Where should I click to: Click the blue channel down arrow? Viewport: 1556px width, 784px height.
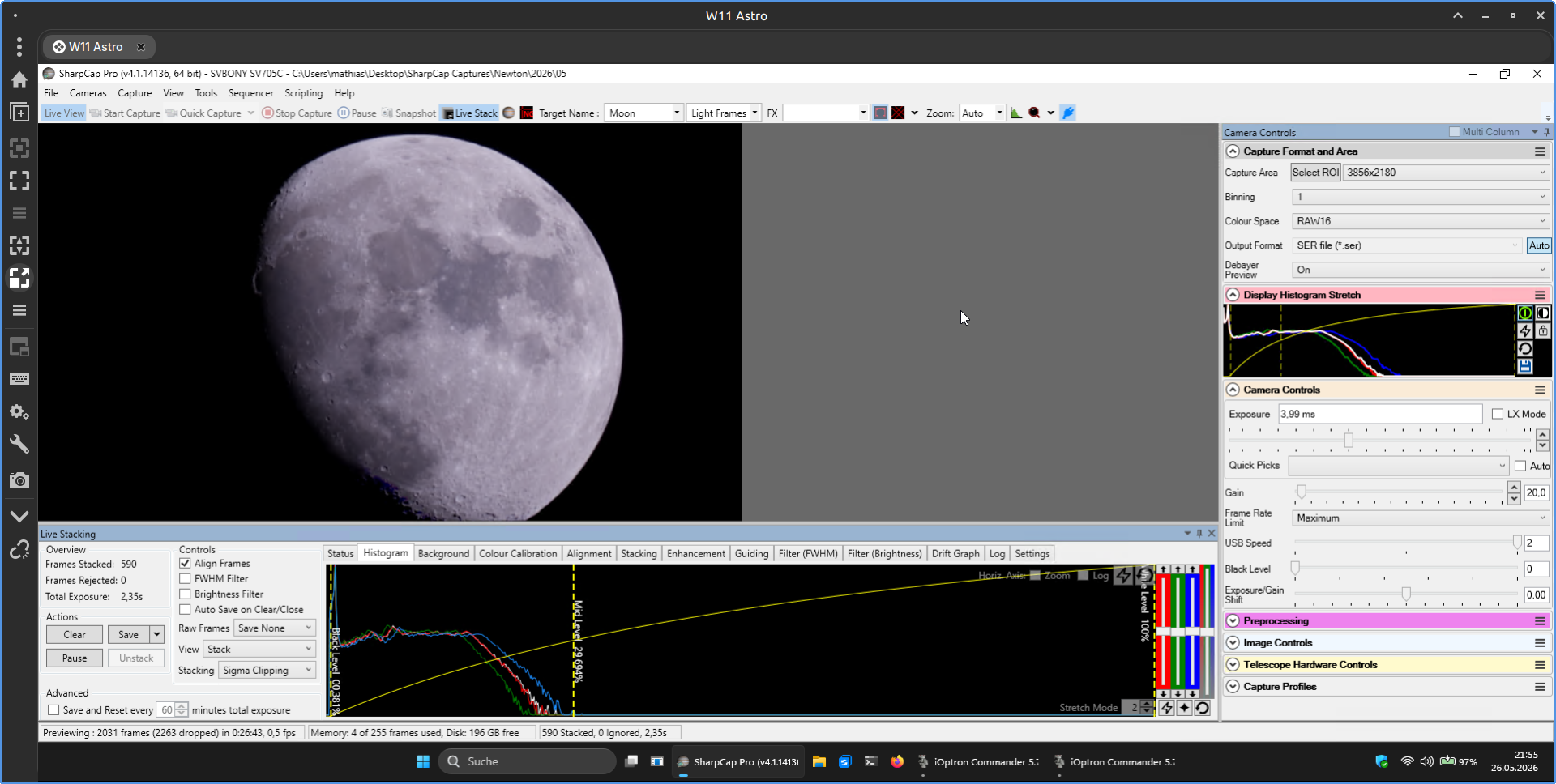coord(1193,694)
